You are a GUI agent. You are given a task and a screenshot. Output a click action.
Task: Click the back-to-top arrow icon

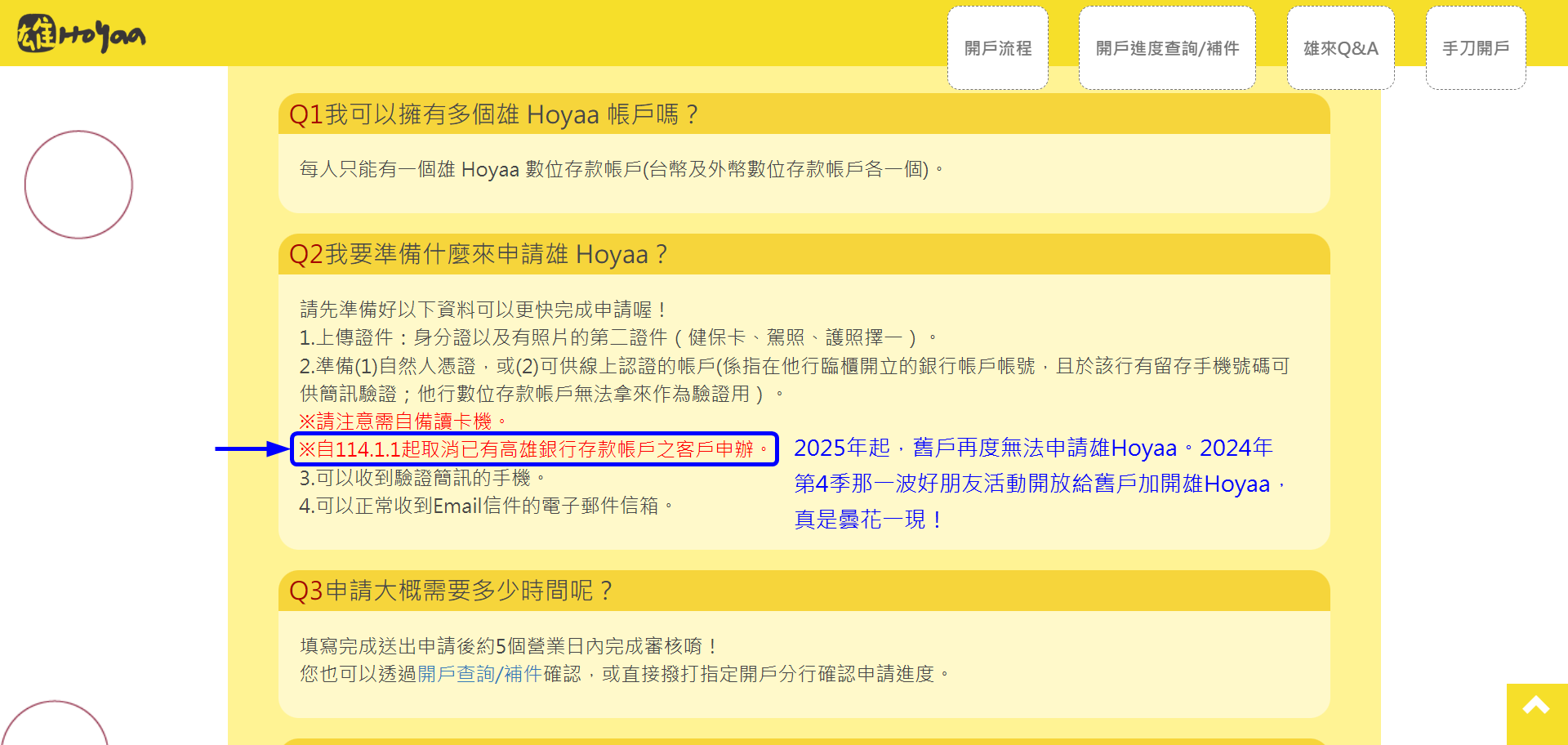(x=1536, y=707)
